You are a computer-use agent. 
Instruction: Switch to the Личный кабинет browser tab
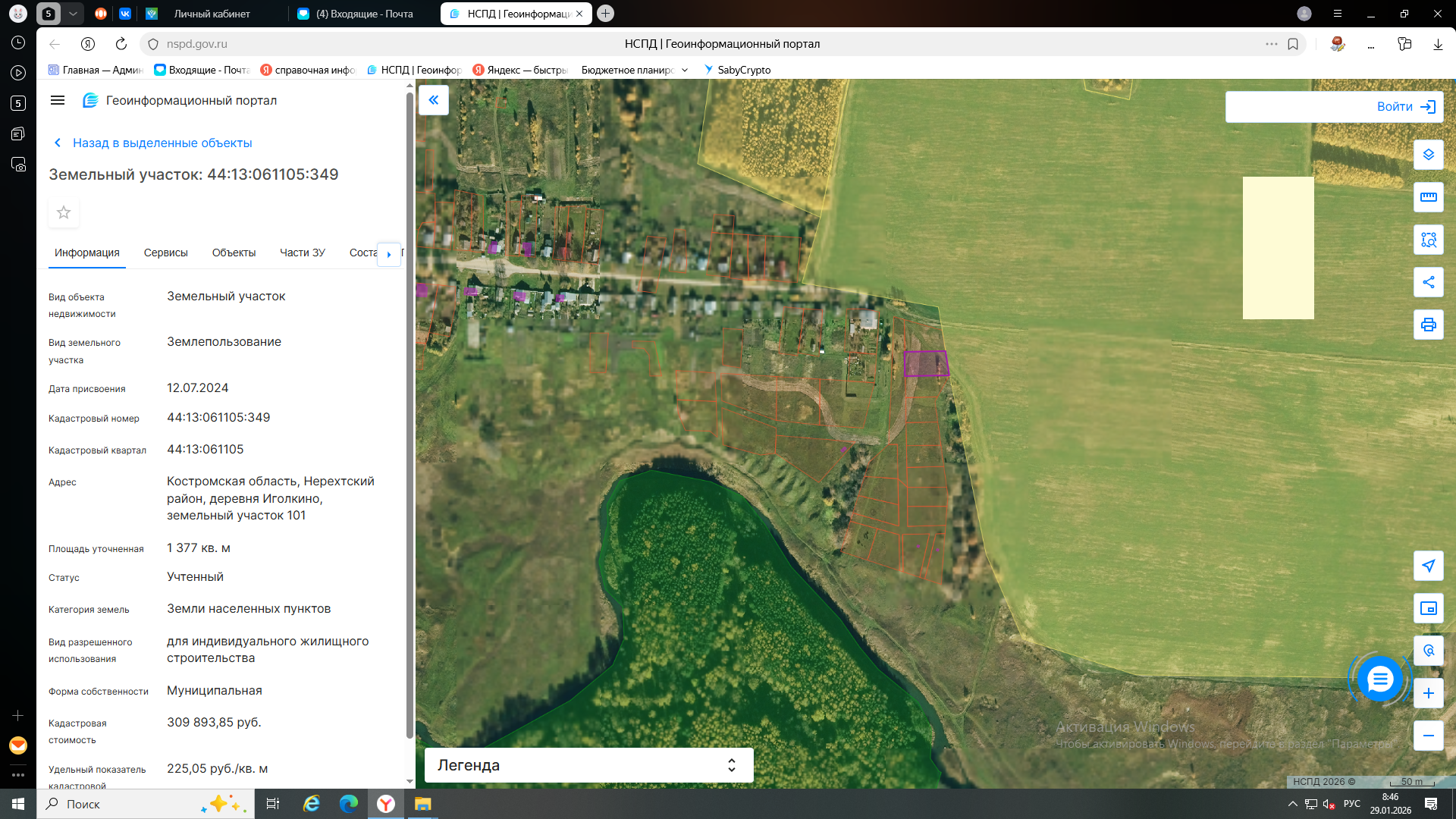[212, 14]
